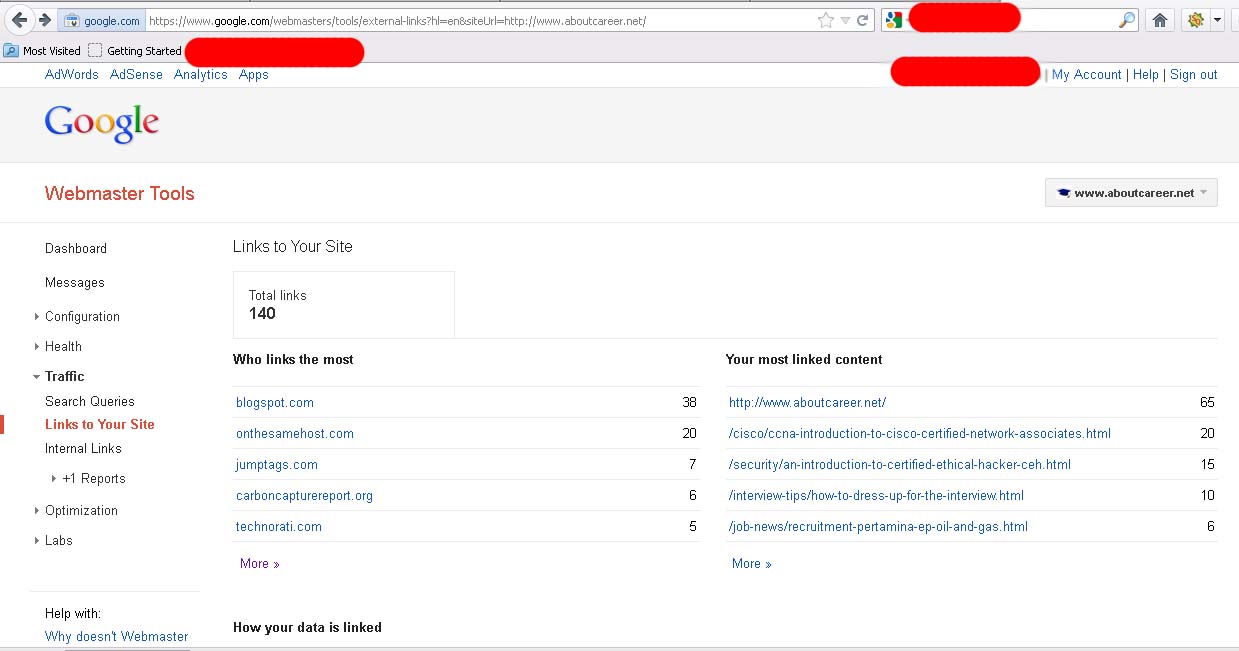This screenshot has height=651, width=1239.
Task: Open AdWords from the top bar
Action: pyautogui.click(x=72, y=75)
